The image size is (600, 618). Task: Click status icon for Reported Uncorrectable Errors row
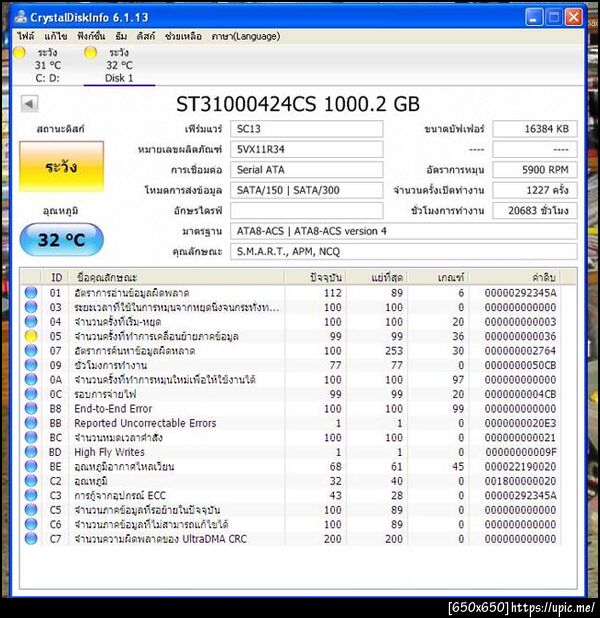31,423
